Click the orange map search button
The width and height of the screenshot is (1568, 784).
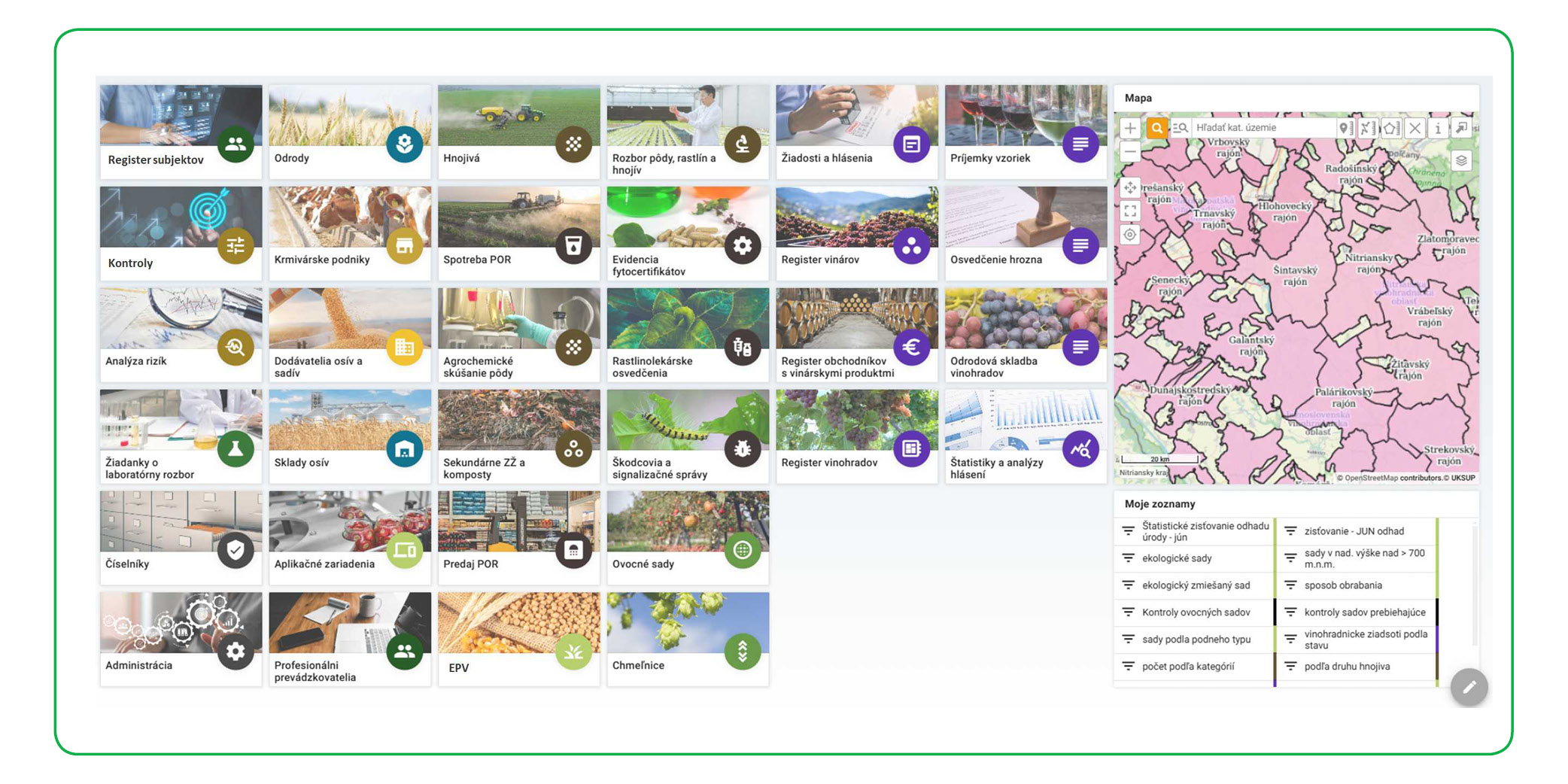[1156, 128]
